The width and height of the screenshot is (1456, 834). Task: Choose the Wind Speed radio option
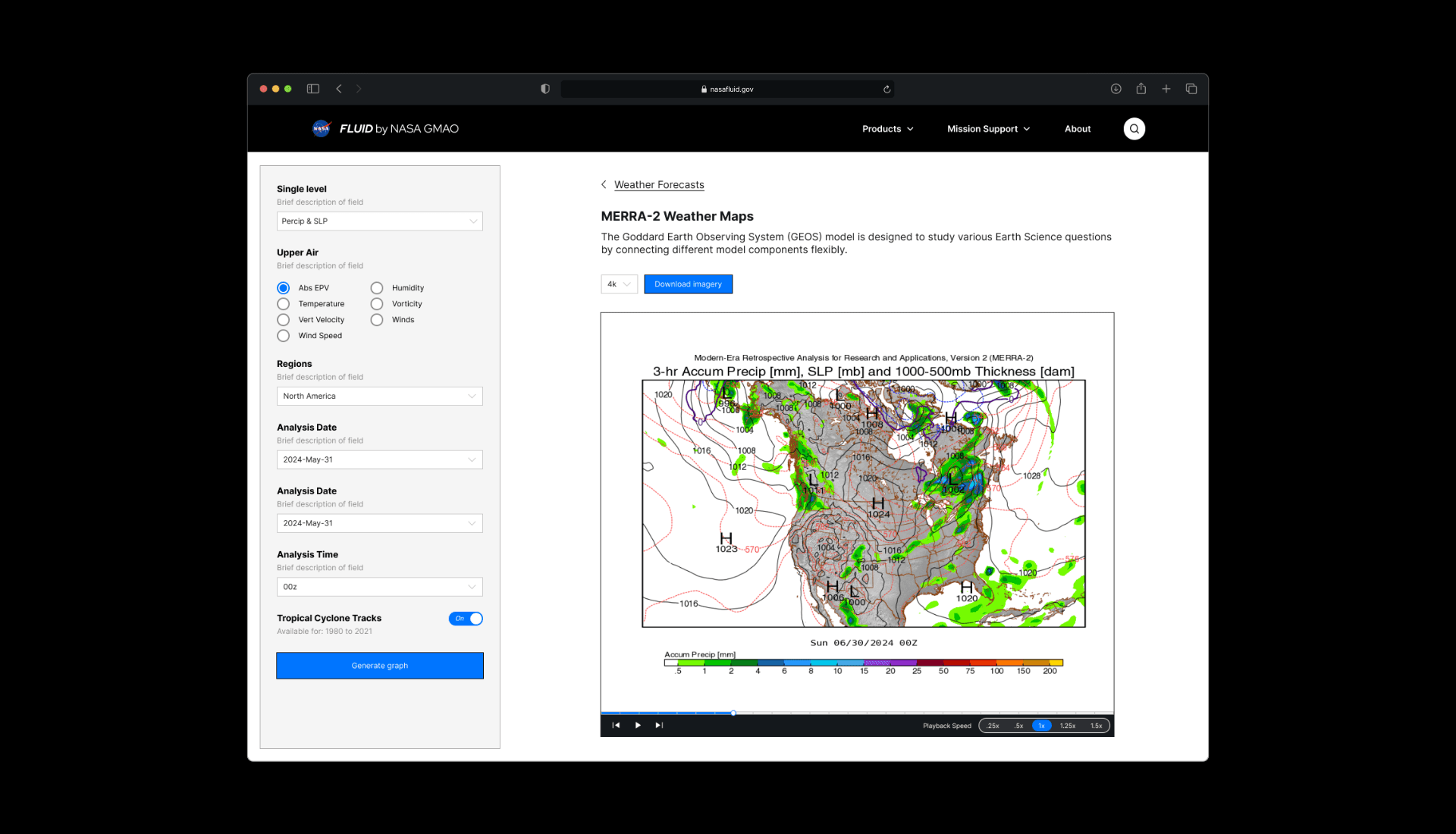[x=284, y=336]
